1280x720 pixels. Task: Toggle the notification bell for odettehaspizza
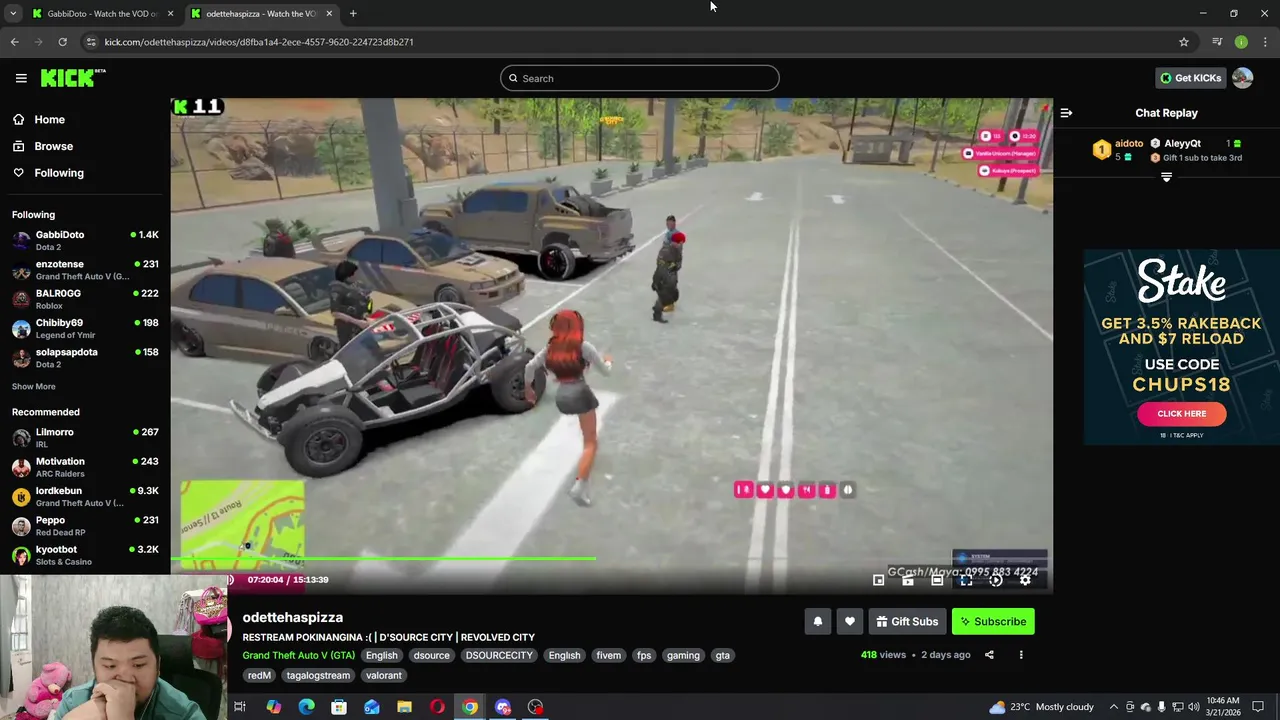818,622
